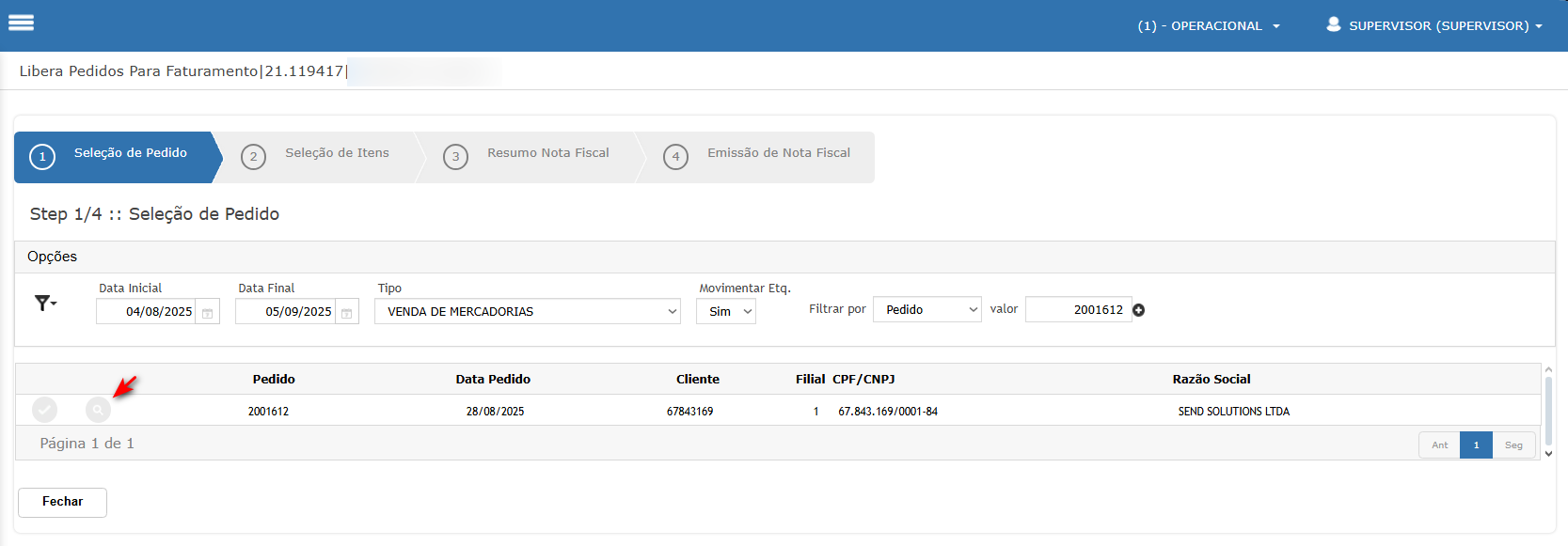Expand the (1) - OPERACIONAL menu
This screenshot has width=1568, height=546.
[1208, 25]
